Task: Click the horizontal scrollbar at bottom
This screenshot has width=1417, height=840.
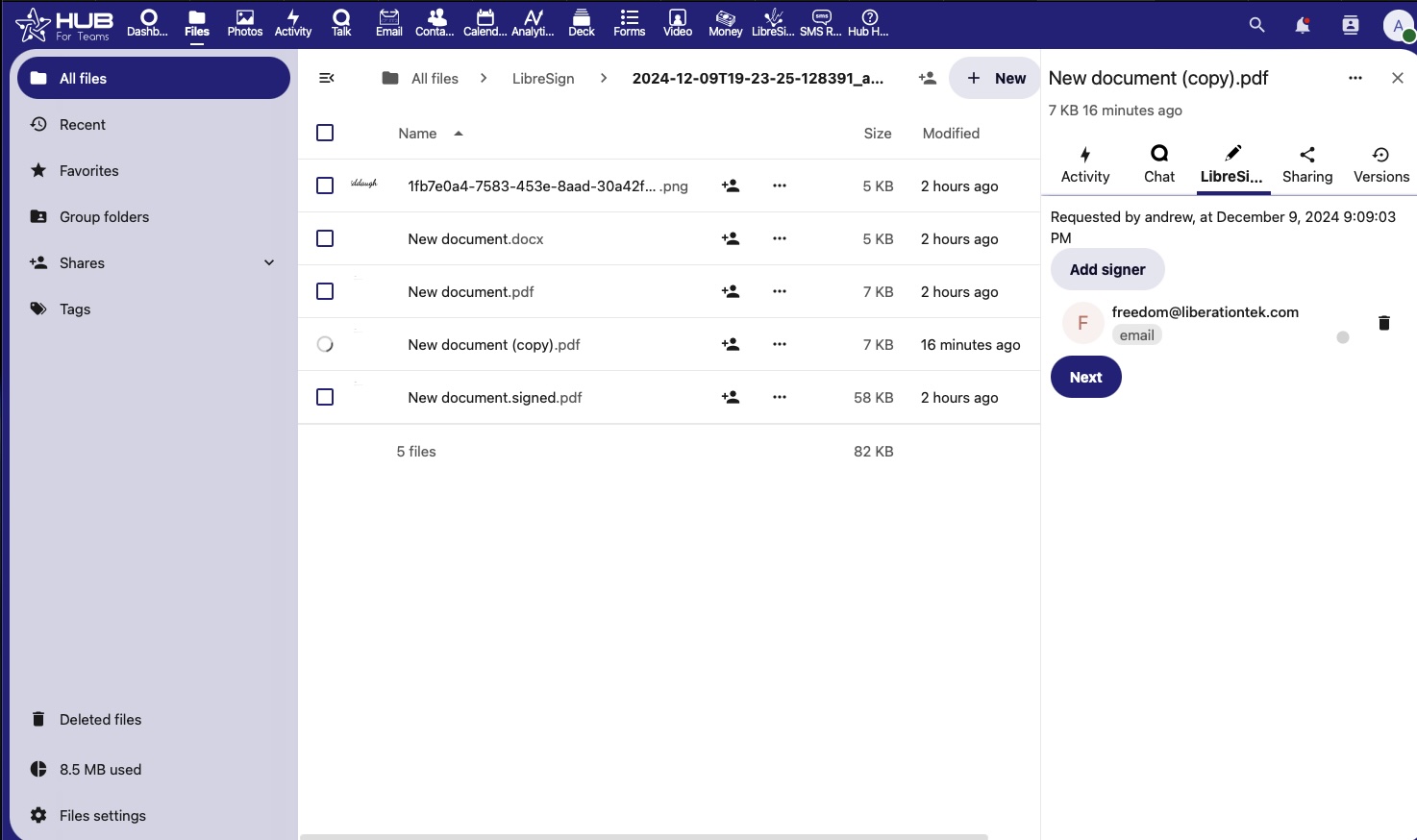Action: (644, 836)
